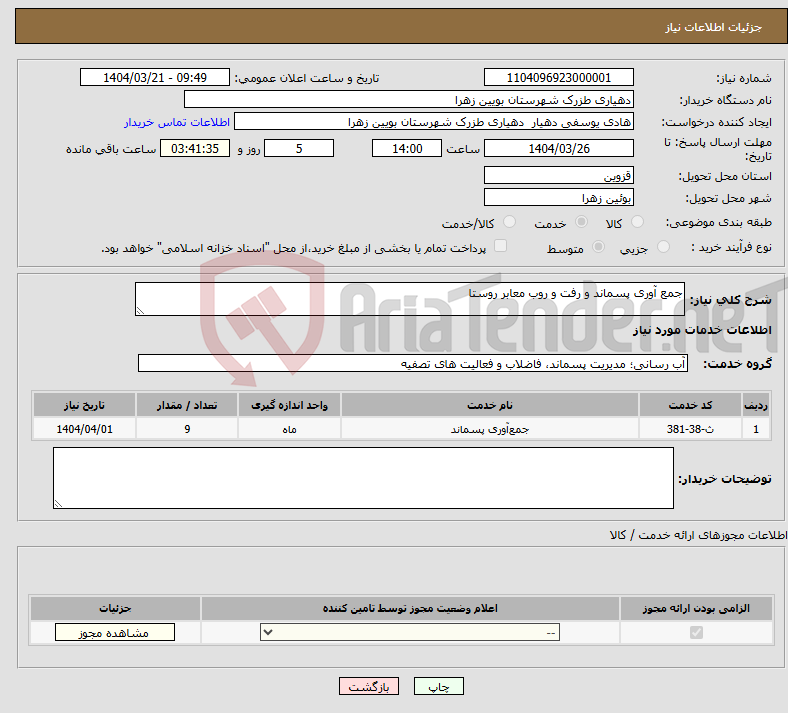Click the استان محل تحویل field
Screen dimensions: 788x713
559,175
